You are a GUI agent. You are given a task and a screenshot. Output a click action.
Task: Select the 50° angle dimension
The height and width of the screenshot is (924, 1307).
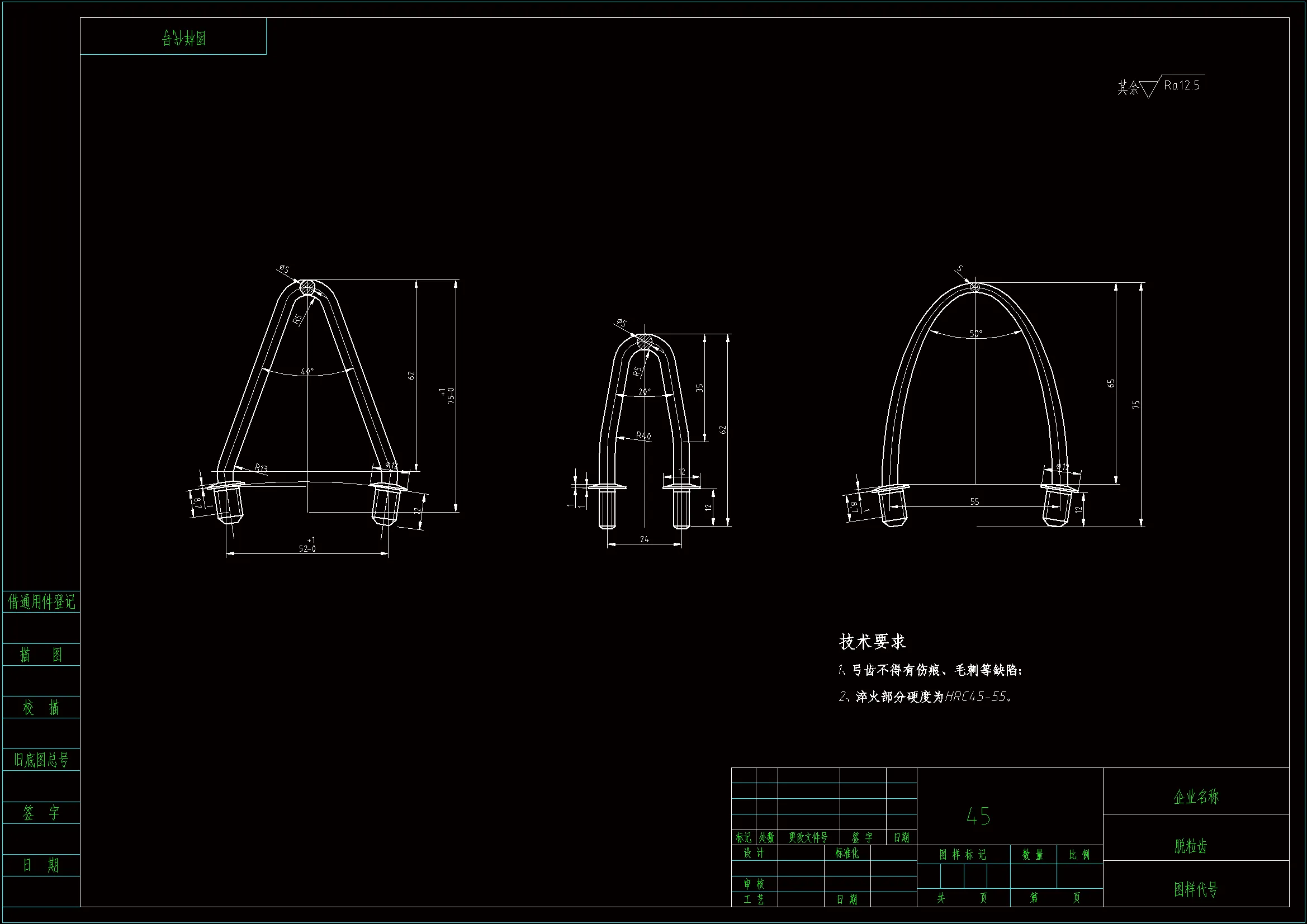point(975,334)
